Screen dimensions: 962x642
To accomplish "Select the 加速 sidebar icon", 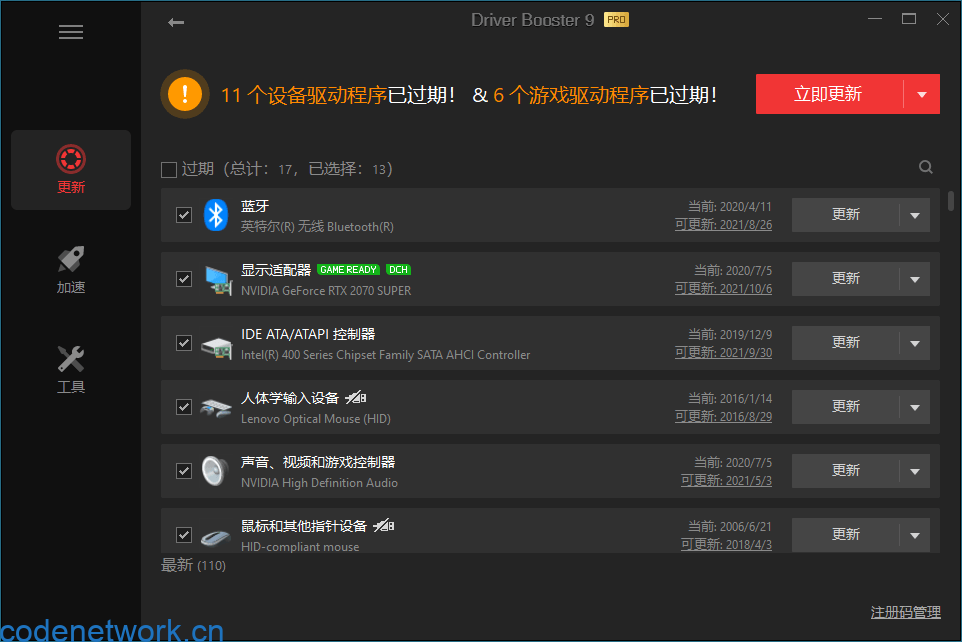I will [70, 268].
